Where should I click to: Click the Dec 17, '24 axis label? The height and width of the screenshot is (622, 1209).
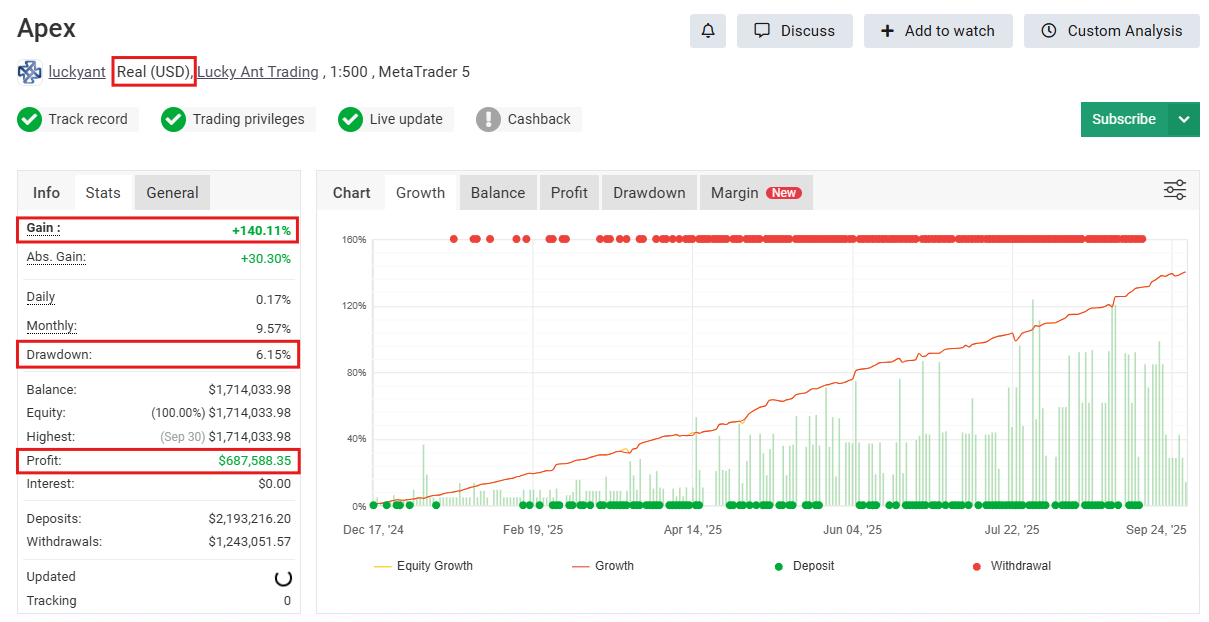[373, 530]
